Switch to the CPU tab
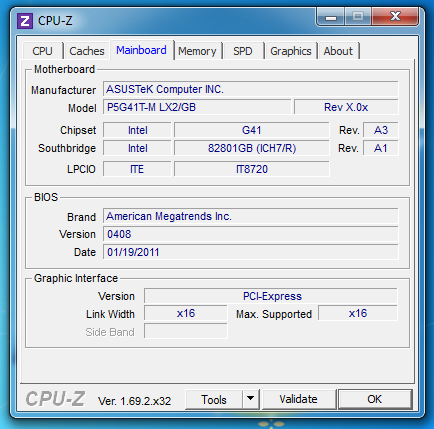Image resolution: width=434 pixels, height=429 pixels. [42, 51]
